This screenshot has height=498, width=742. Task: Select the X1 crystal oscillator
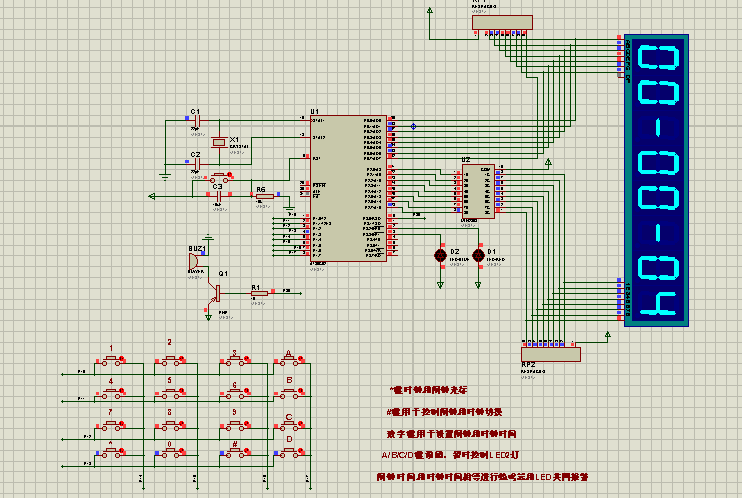[219, 142]
